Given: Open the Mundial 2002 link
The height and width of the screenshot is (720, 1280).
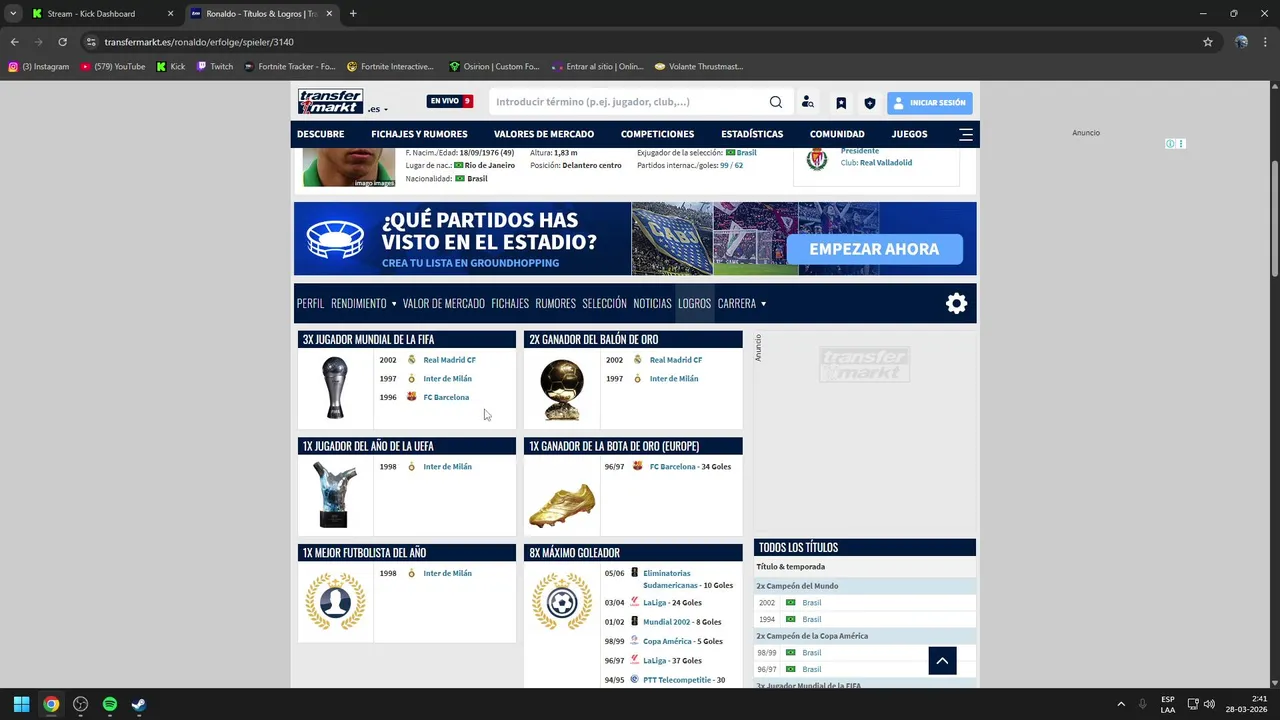Looking at the screenshot, I should tap(666, 622).
